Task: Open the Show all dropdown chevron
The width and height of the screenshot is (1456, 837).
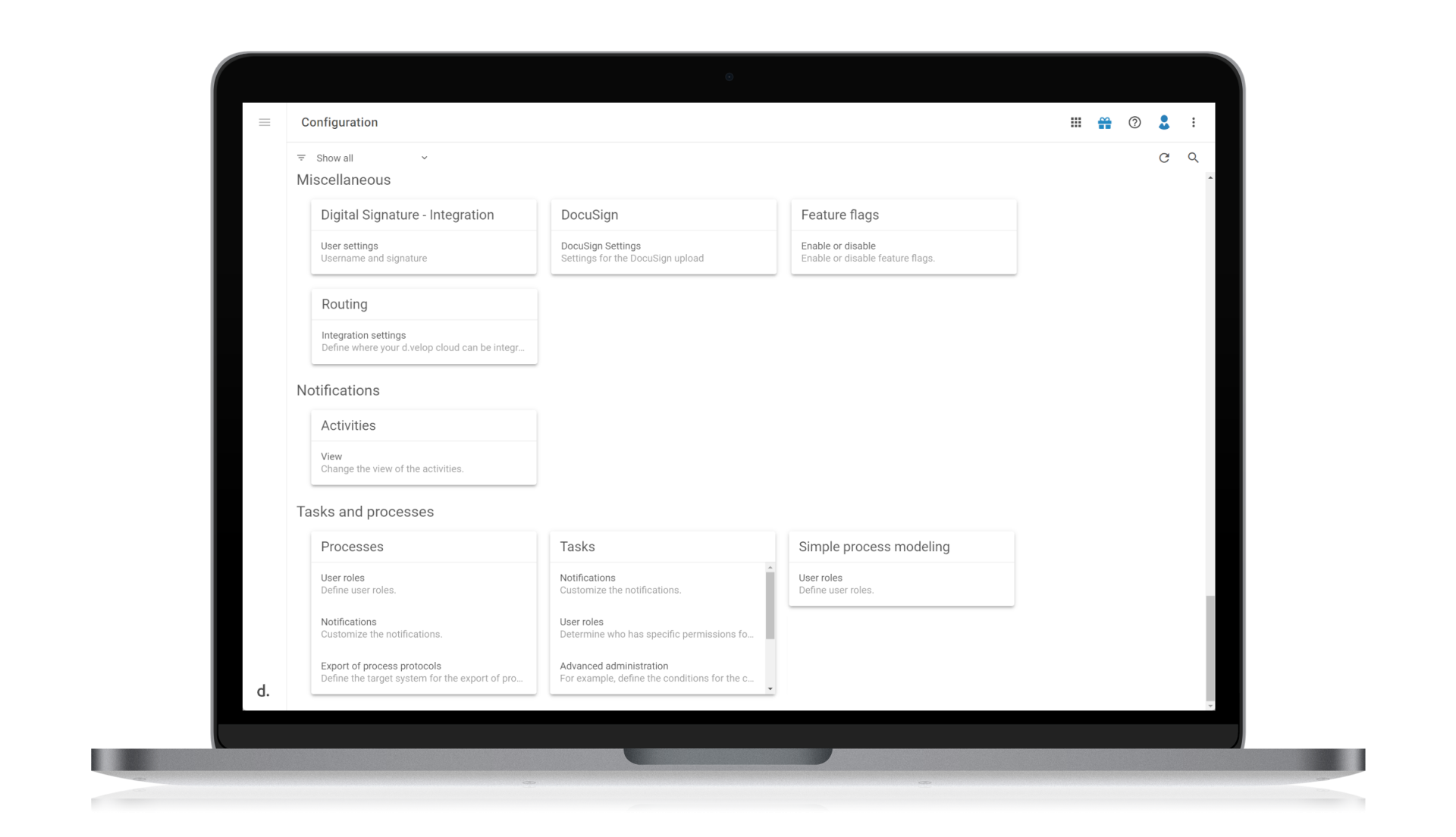Action: pyautogui.click(x=424, y=158)
